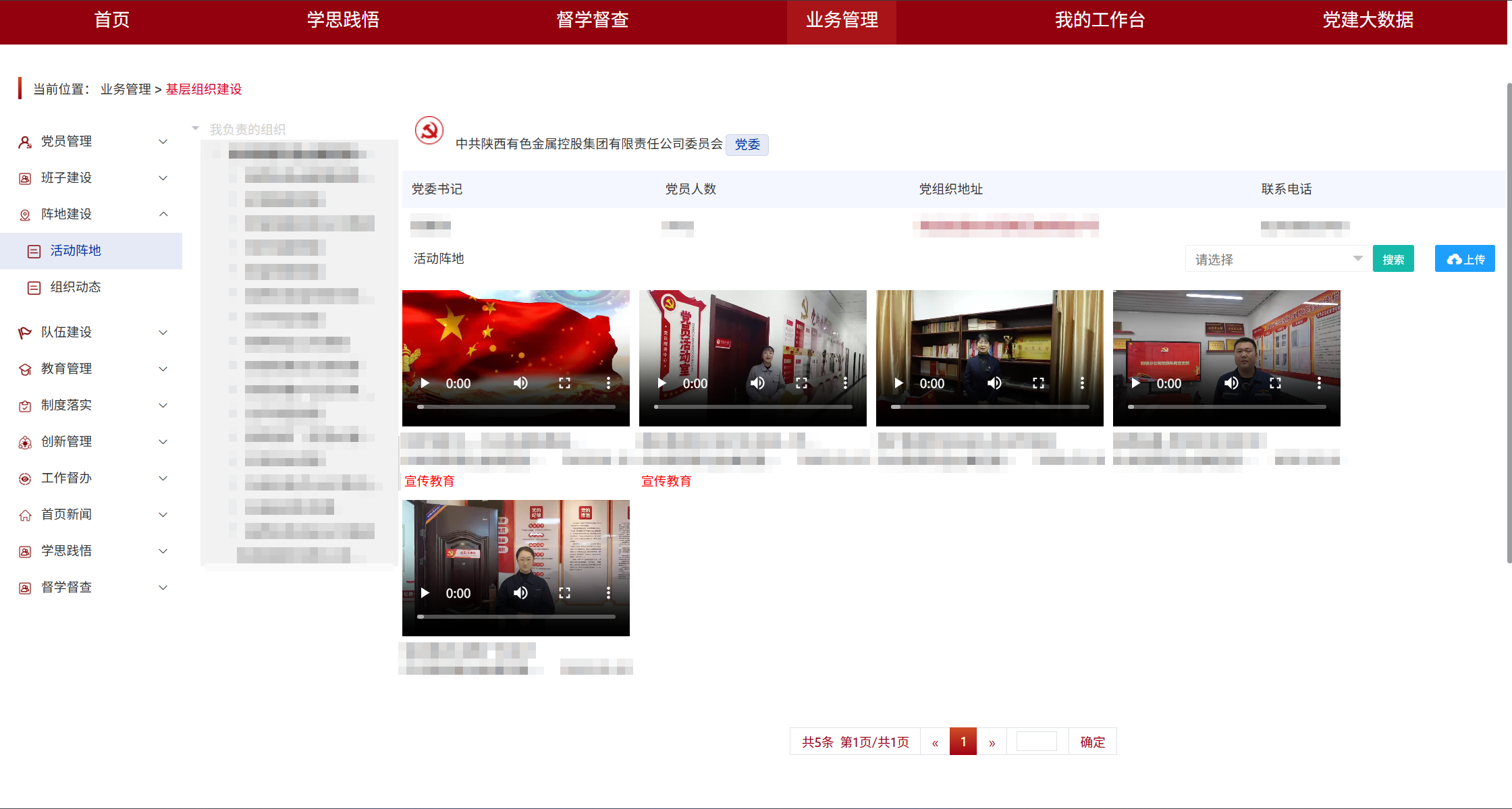Click the page number input box
1512x809 pixels.
click(1036, 742)
